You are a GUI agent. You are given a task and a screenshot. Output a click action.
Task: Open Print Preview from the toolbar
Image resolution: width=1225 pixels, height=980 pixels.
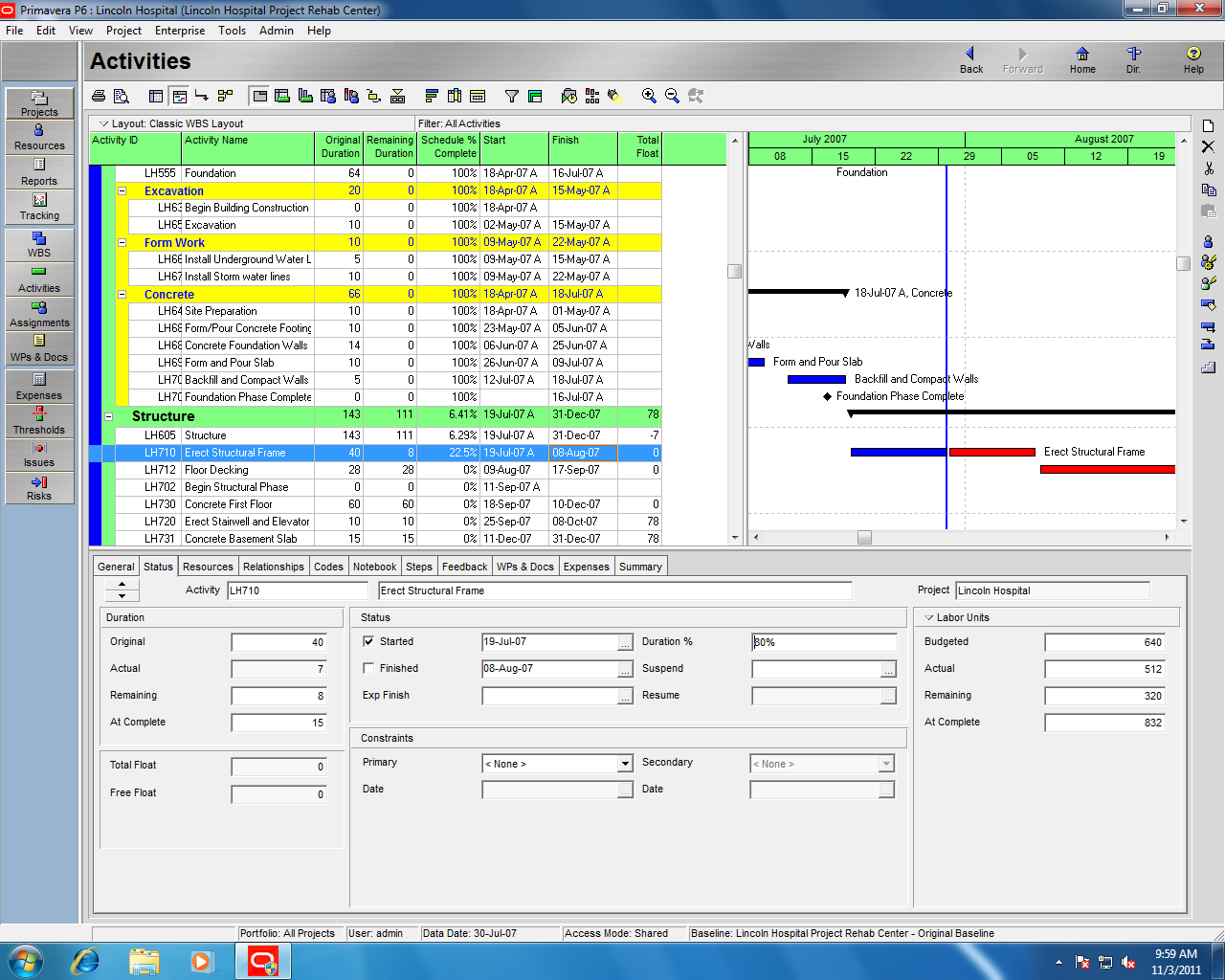(x=122, y=96)
